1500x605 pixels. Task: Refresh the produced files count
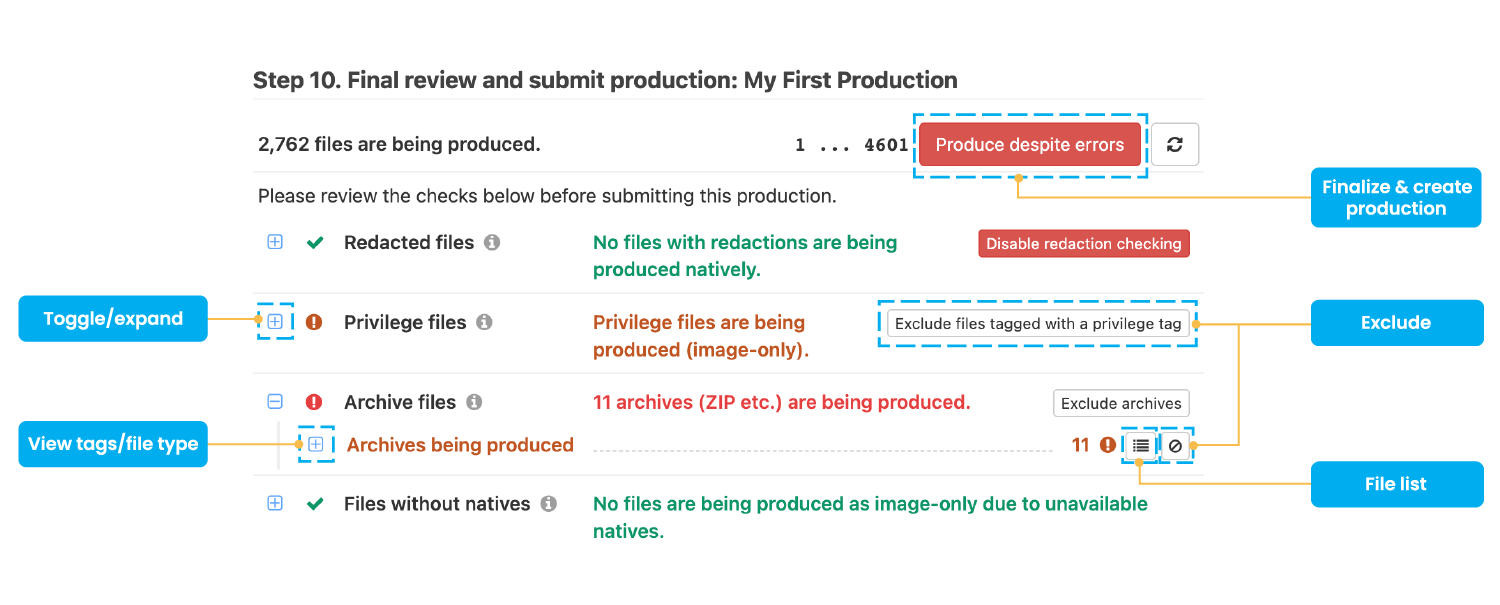click(1174, 144)
